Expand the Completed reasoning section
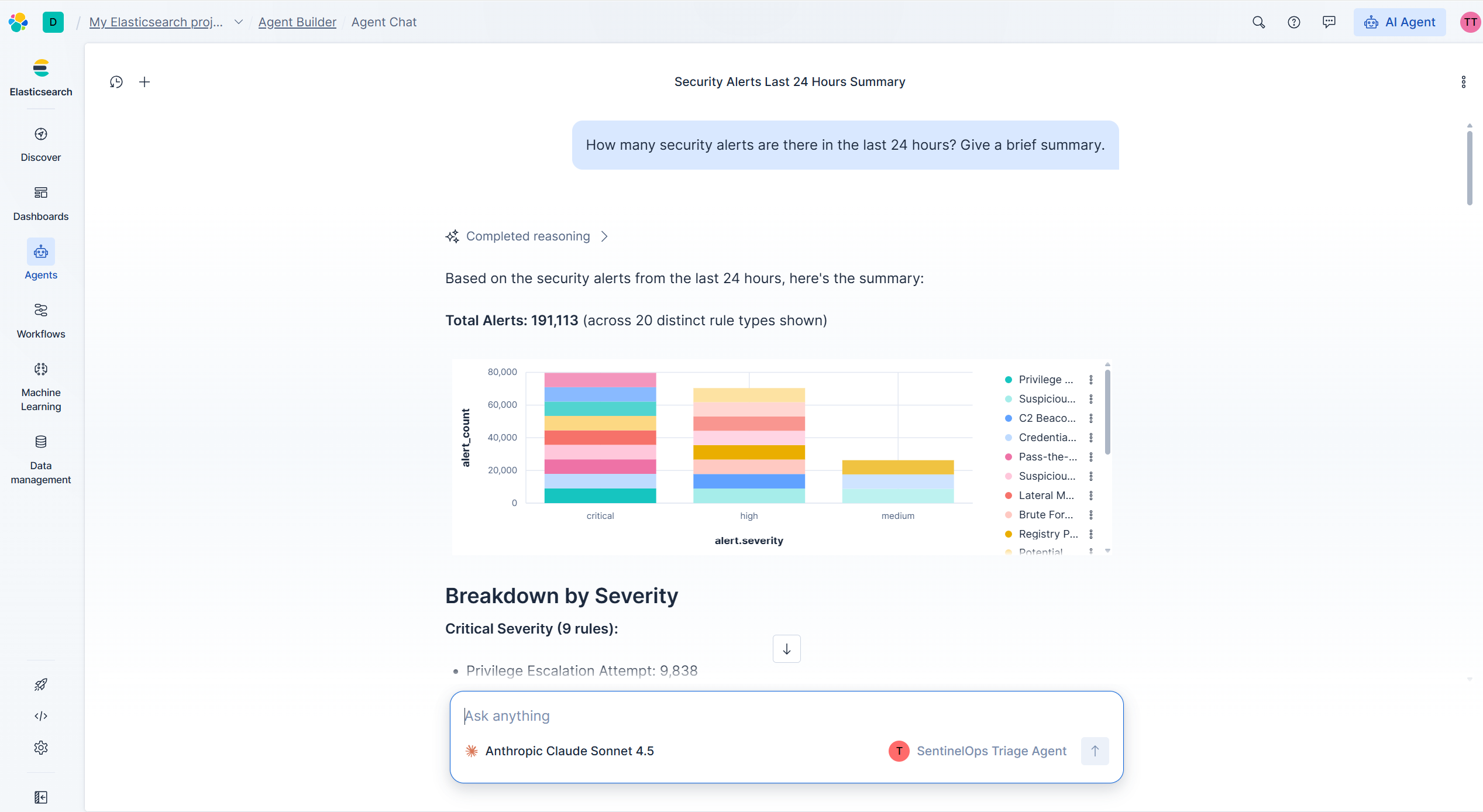This screenshot has width=1483, height=812. [x=527, y=236]
